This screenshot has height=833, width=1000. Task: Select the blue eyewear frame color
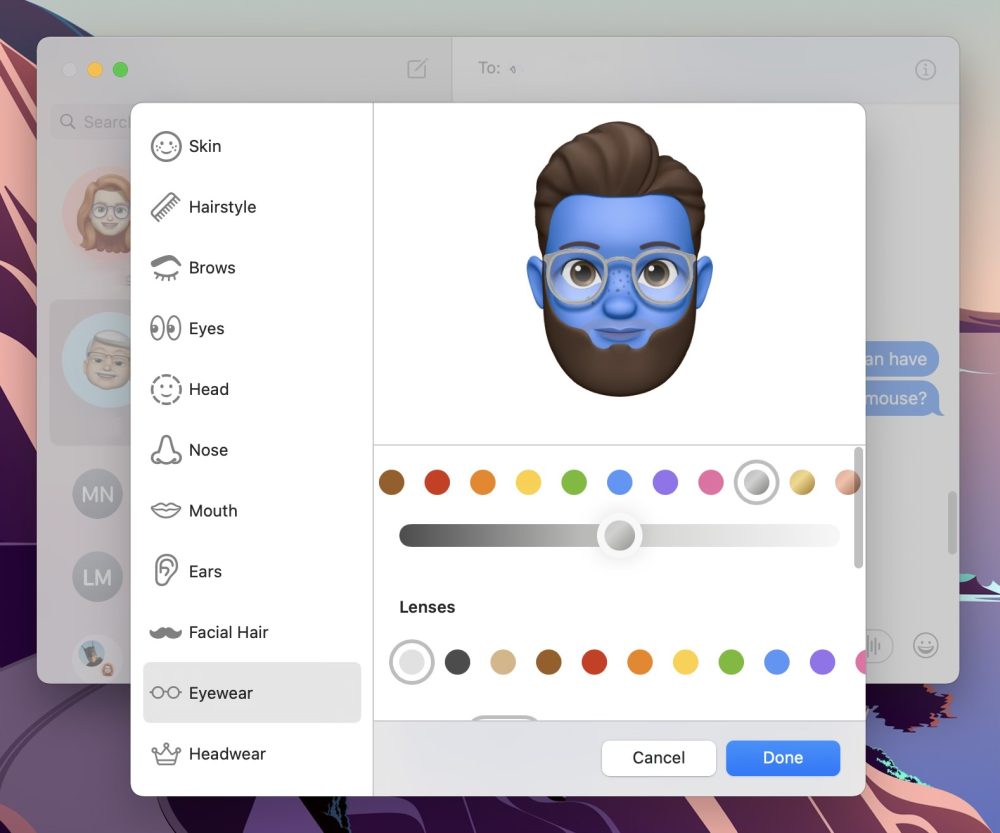click(x=620, y=481)
